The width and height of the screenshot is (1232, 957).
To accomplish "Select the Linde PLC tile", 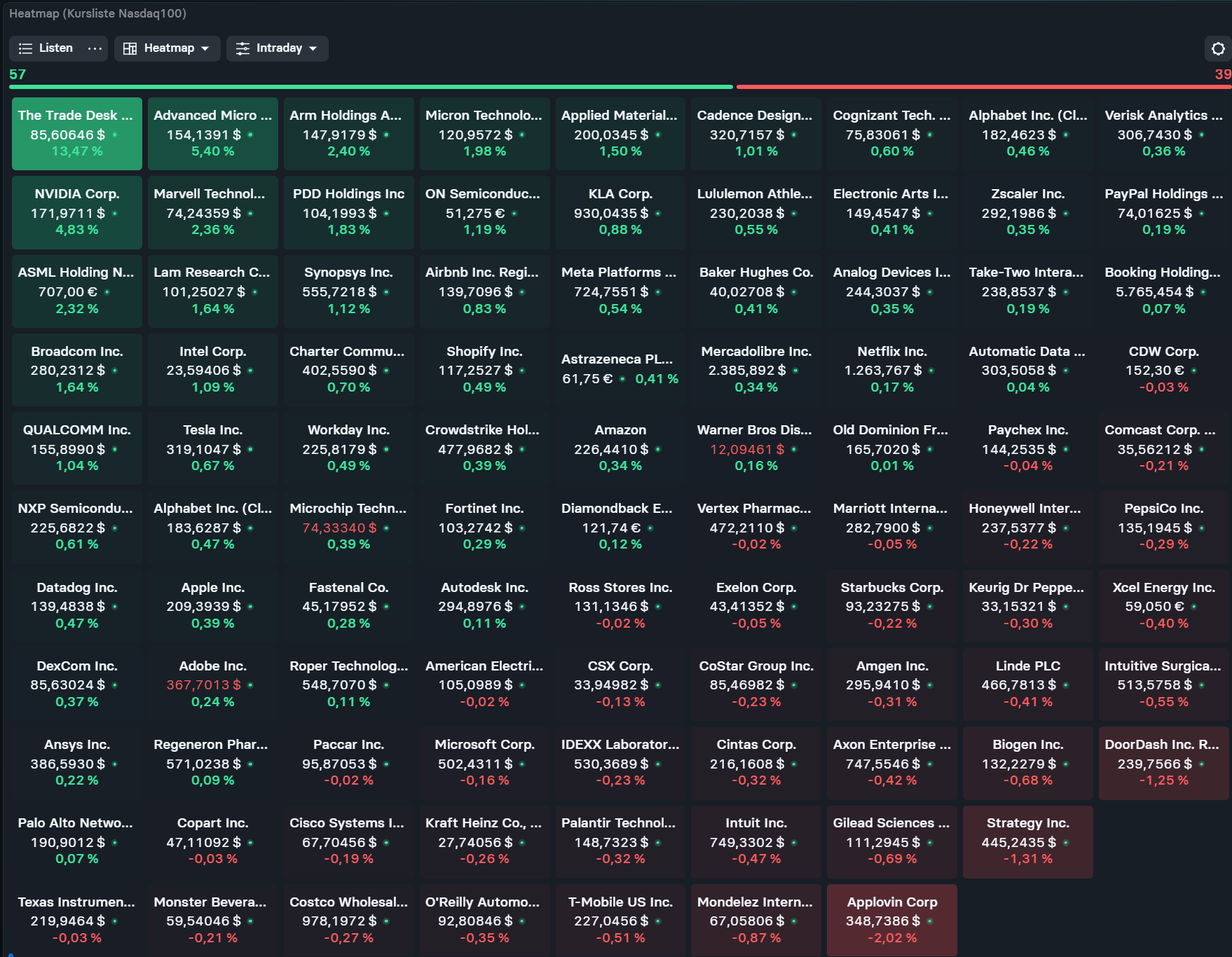I will (1028, 684).
